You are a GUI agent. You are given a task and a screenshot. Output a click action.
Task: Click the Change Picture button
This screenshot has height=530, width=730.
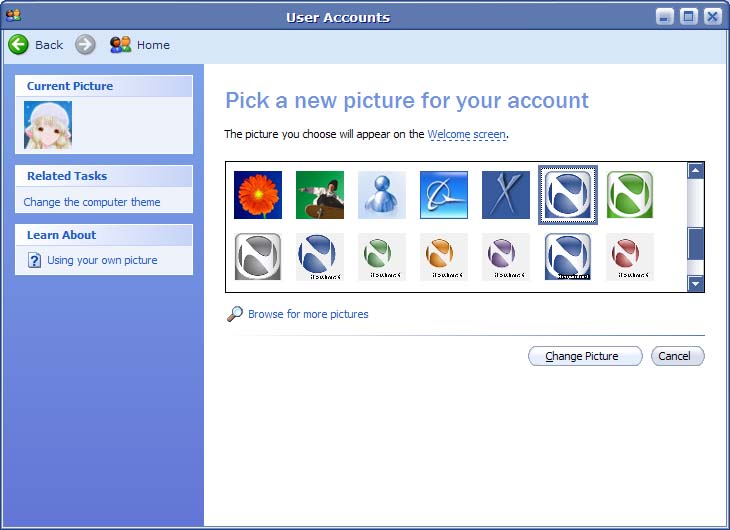585,356
